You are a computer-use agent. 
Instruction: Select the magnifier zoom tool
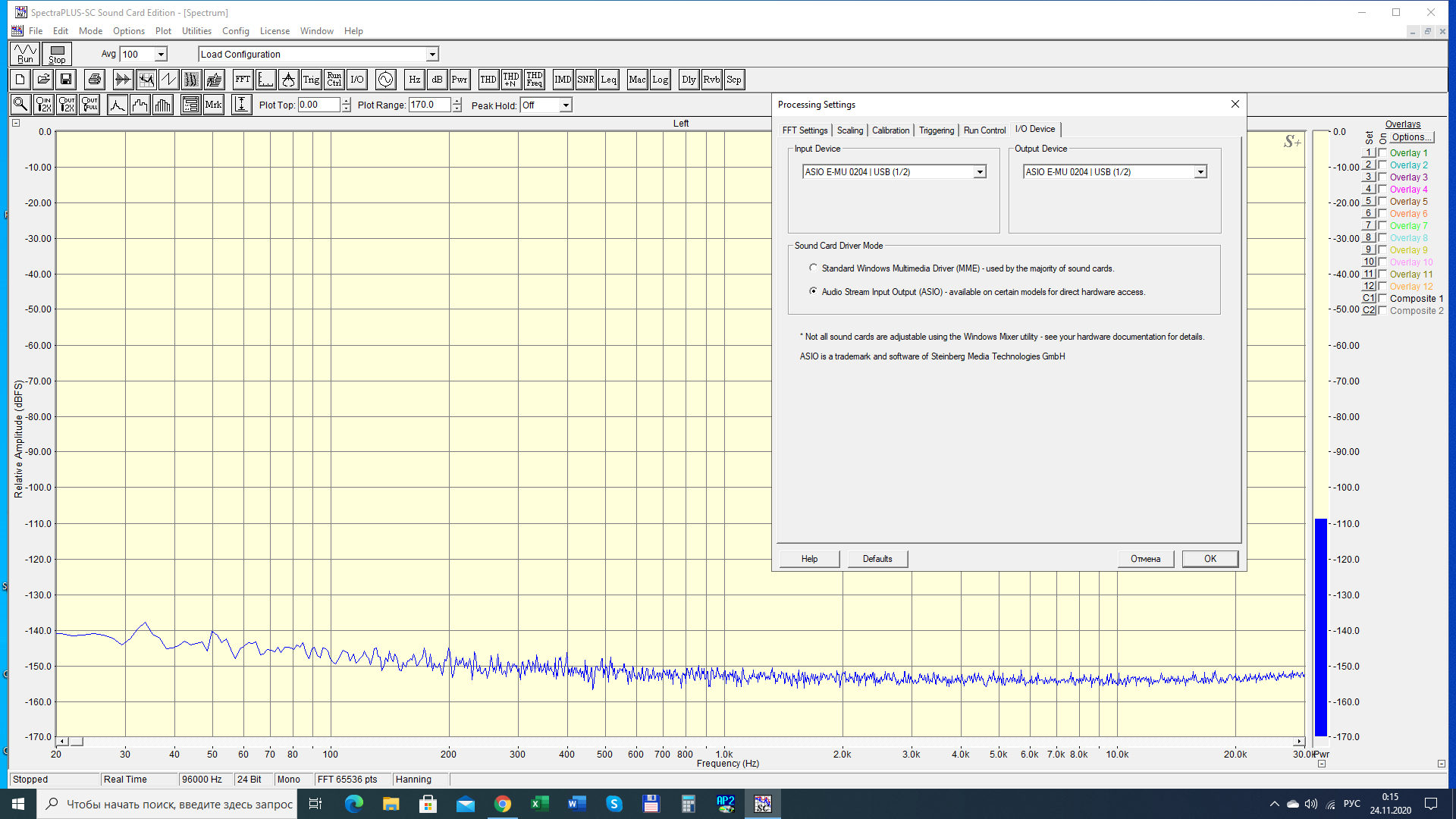[20, 105]
